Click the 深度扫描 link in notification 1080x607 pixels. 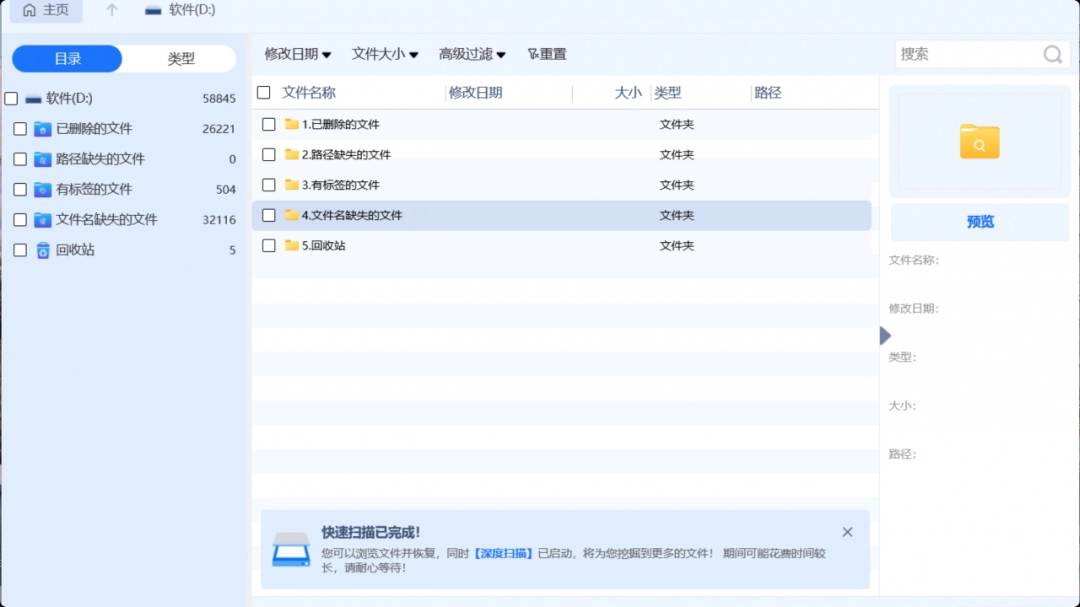pyautogui.click(x=503, y=553)
